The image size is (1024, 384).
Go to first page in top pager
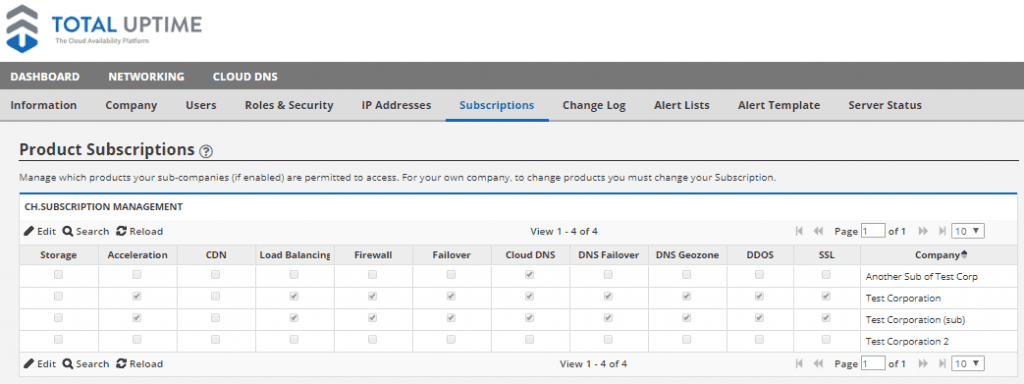(x=799, y=231)
